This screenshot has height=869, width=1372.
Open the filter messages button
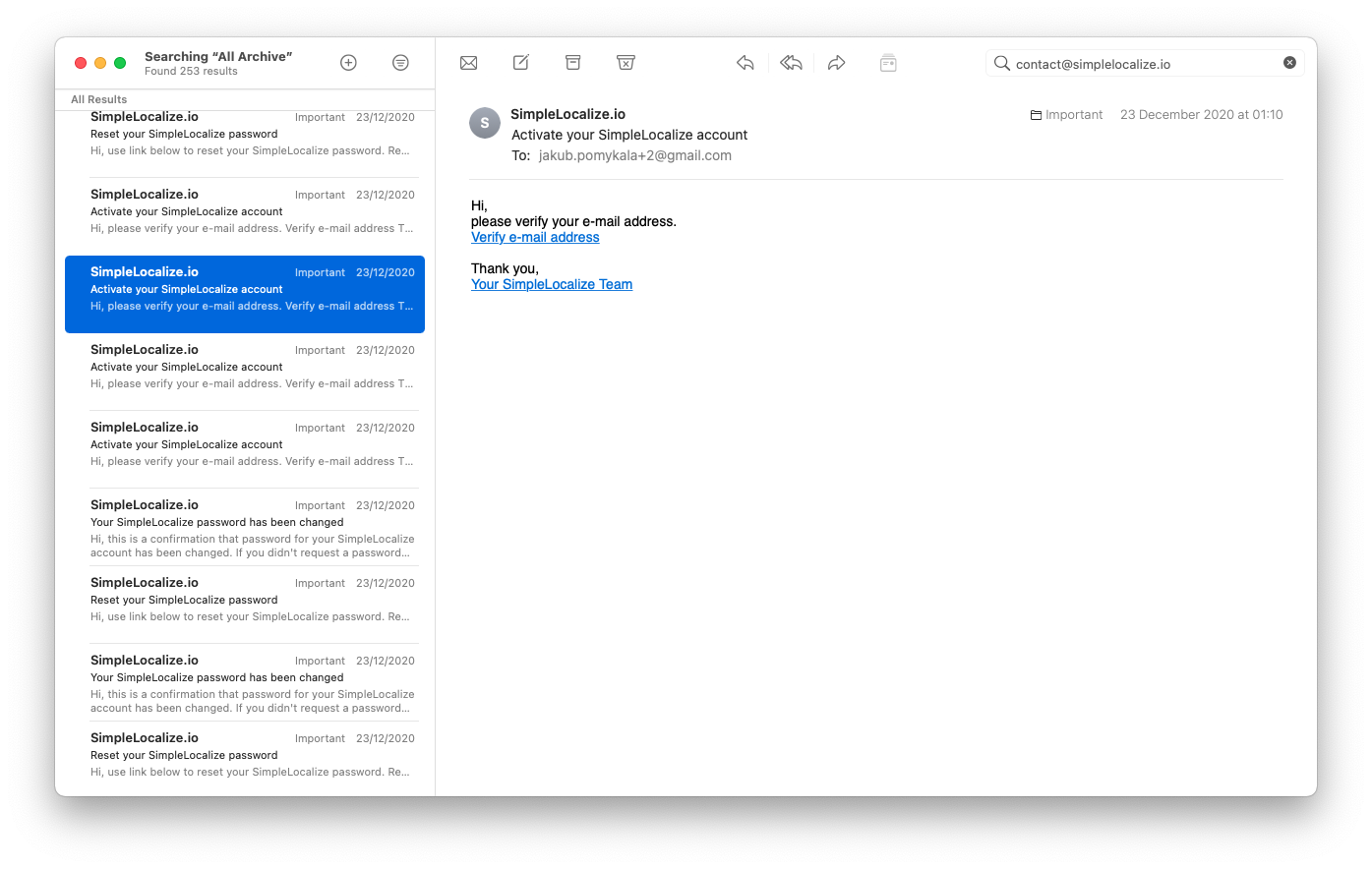(x=400, y=63)
